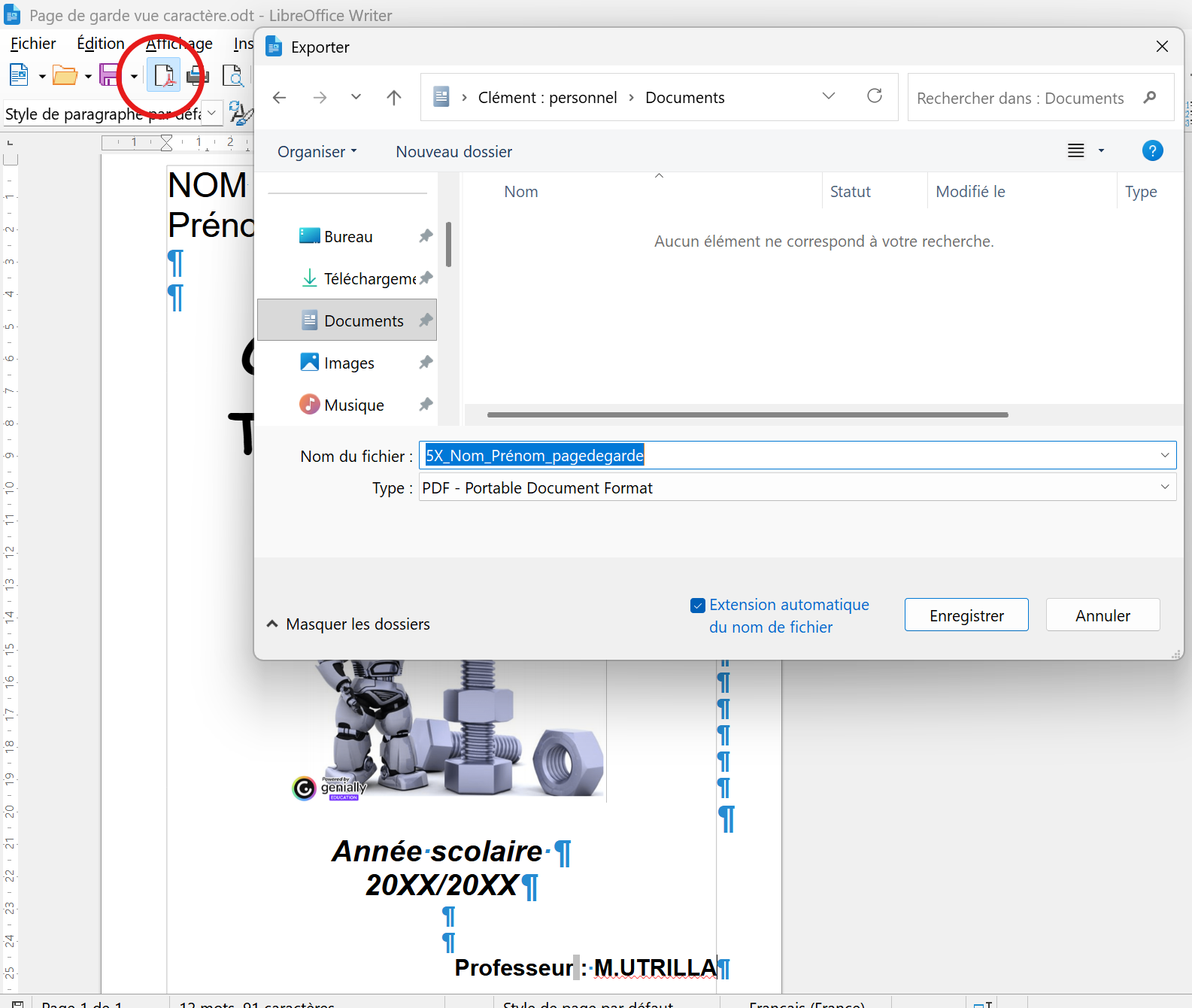Click the Export as PDF toolbar icon

163,75
